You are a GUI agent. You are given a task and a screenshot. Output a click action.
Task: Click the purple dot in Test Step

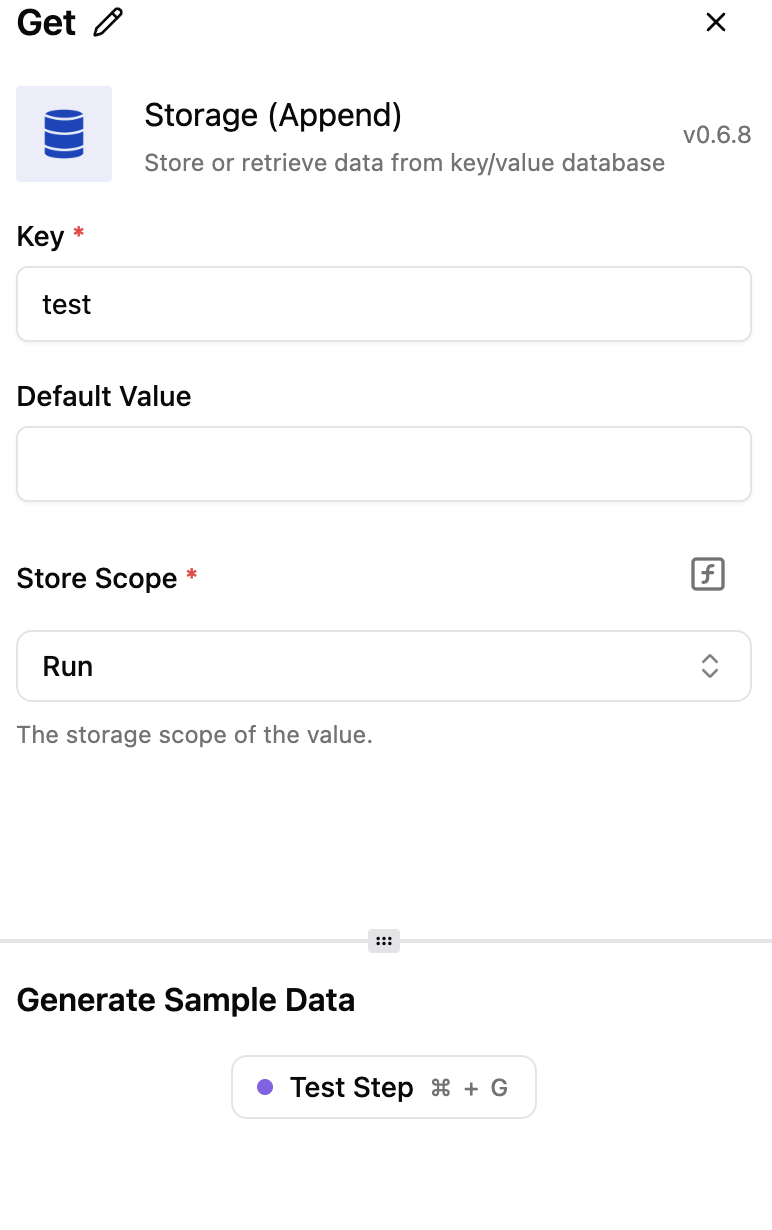(x=265, y=1087)
